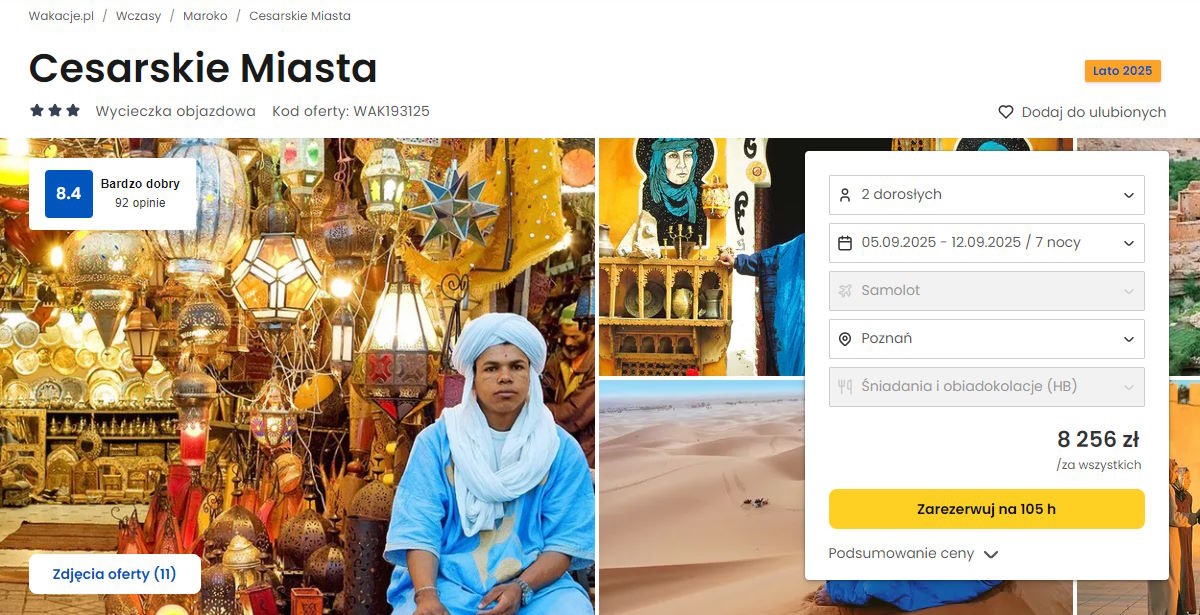Open the desert dunes photo thumbnail

(702, 497)
